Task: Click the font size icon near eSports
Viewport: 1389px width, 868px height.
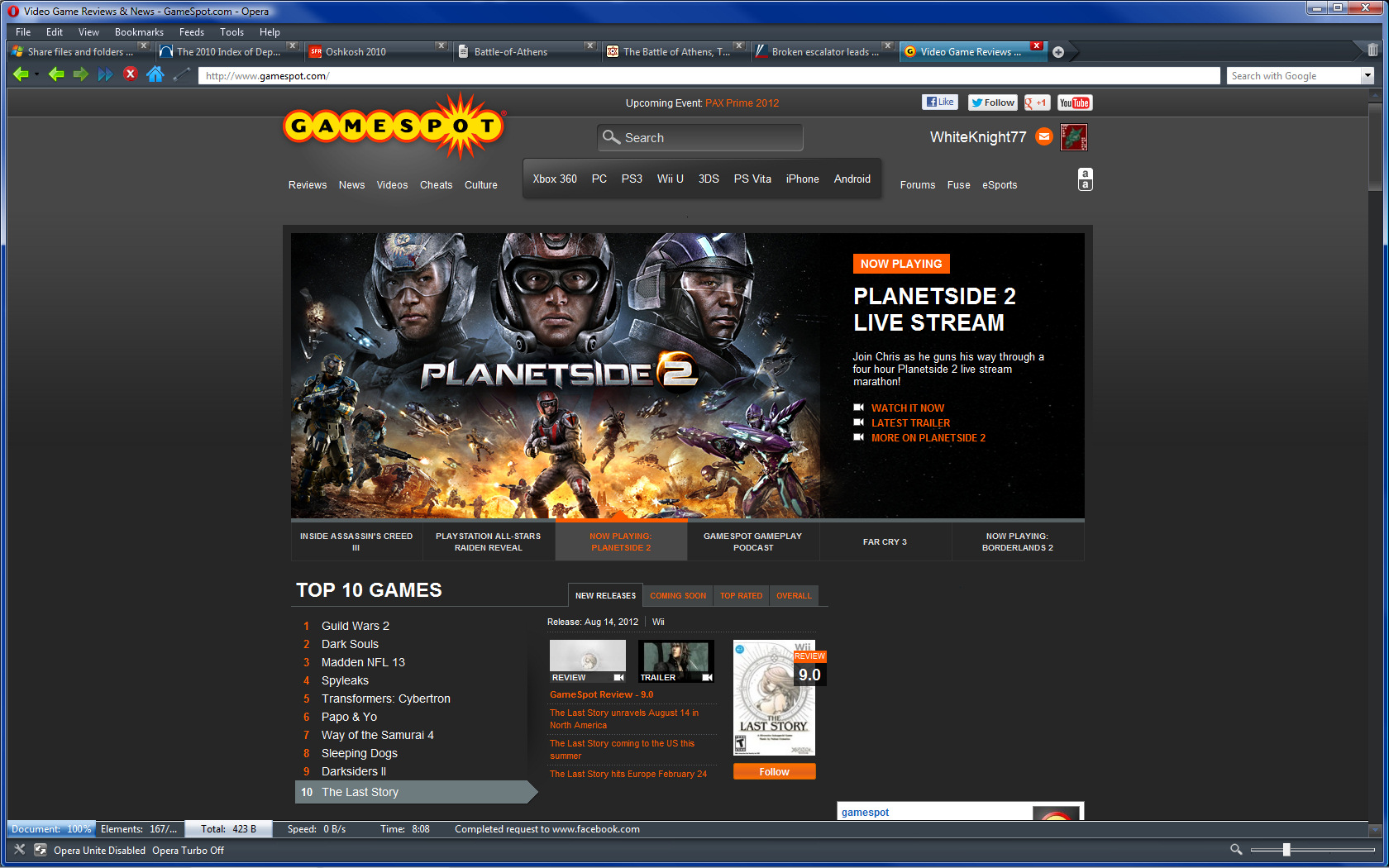Action: (1086, 179)
